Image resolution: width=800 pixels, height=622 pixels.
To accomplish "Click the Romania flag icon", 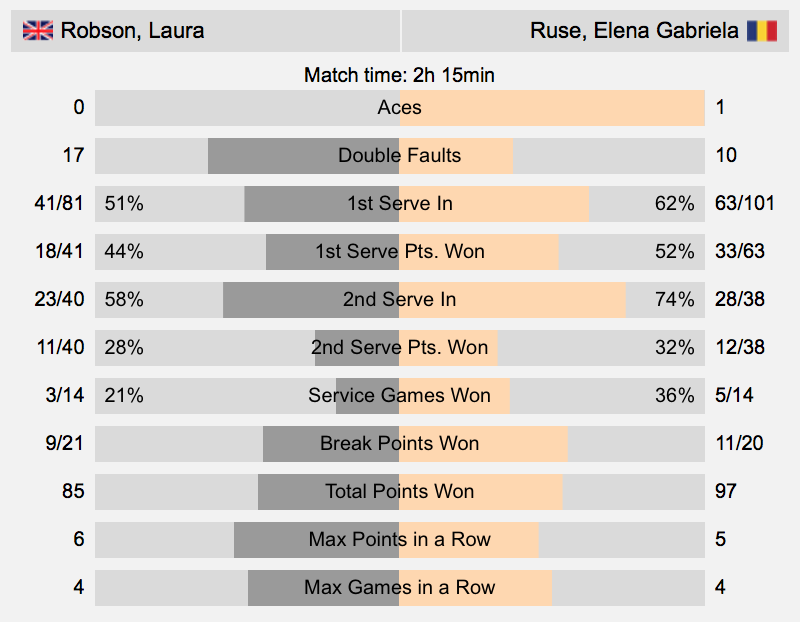I will pyautogui.click(x=762, y=31).
